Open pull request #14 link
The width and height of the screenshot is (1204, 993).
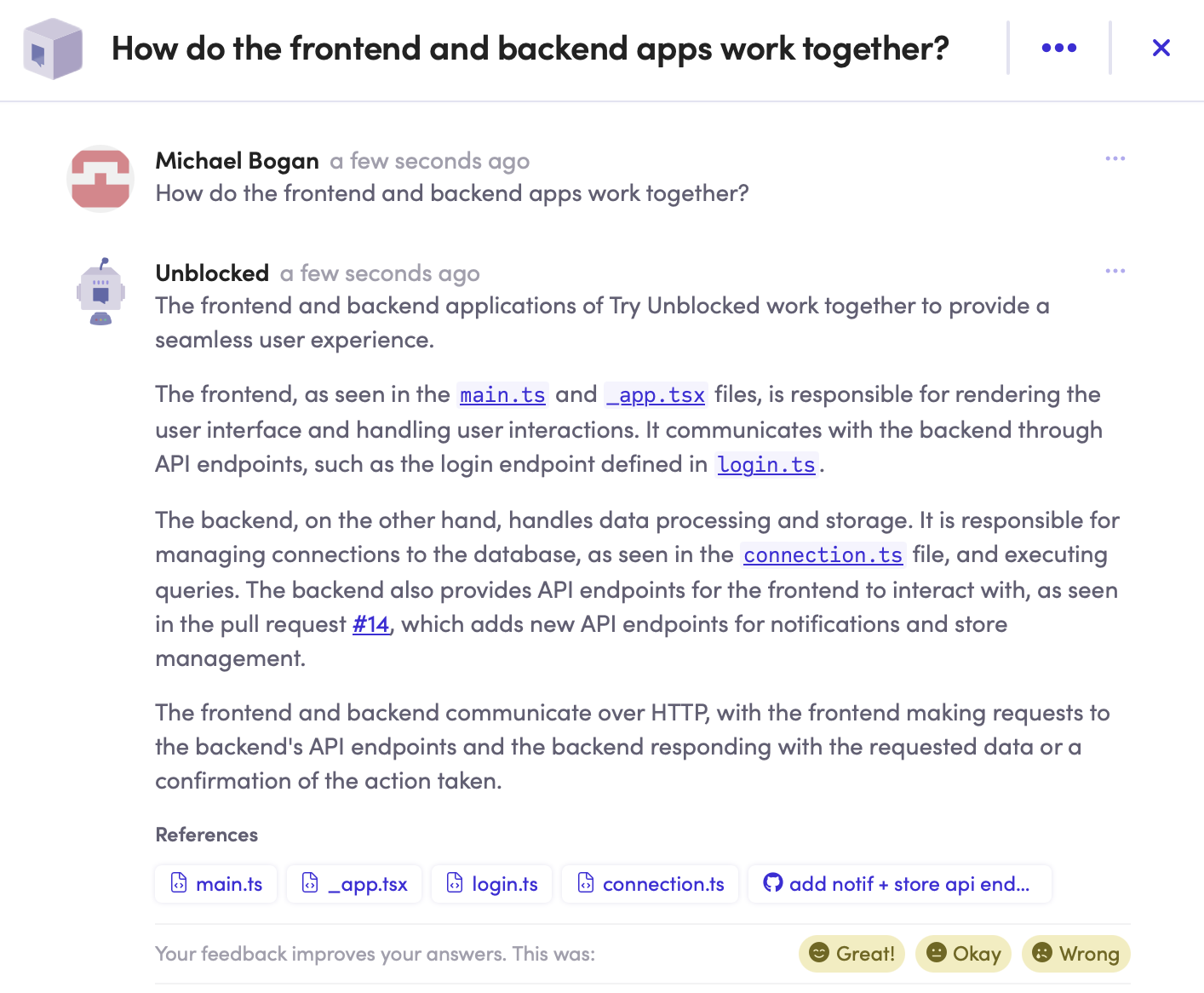[x=371, y=624]
